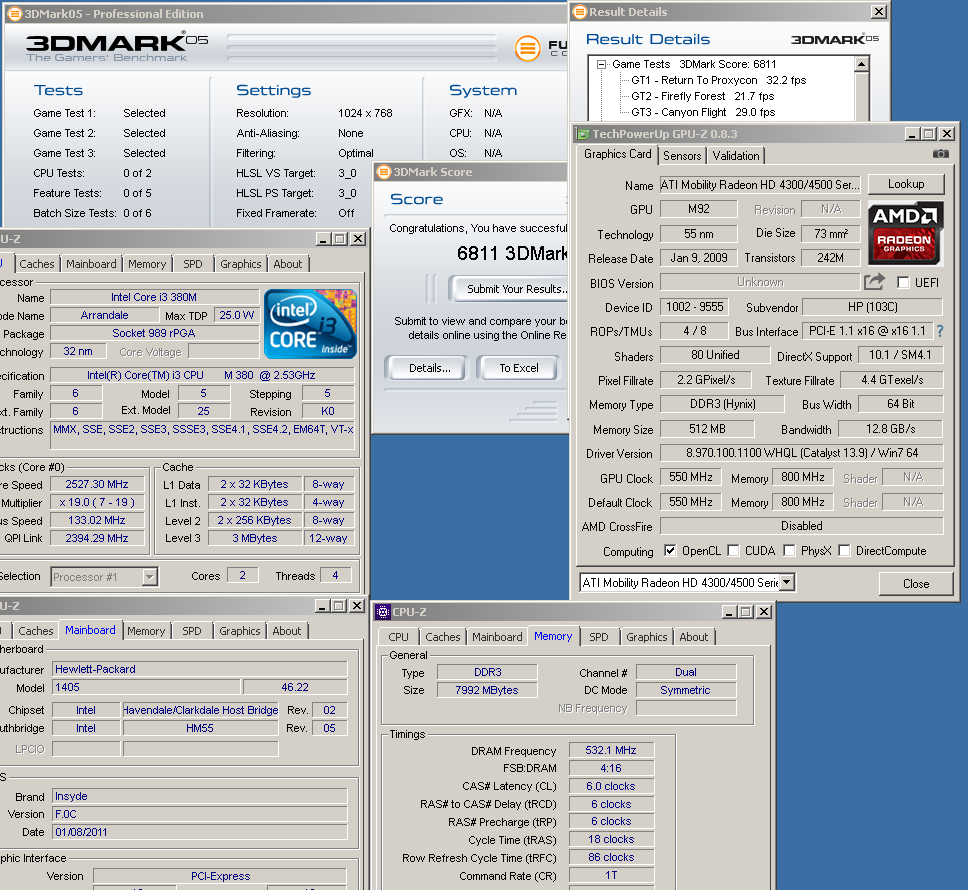Switch to the Sensors tab in GPU-Z
Screen dimensions: 968x890
(x=682, y=156)
